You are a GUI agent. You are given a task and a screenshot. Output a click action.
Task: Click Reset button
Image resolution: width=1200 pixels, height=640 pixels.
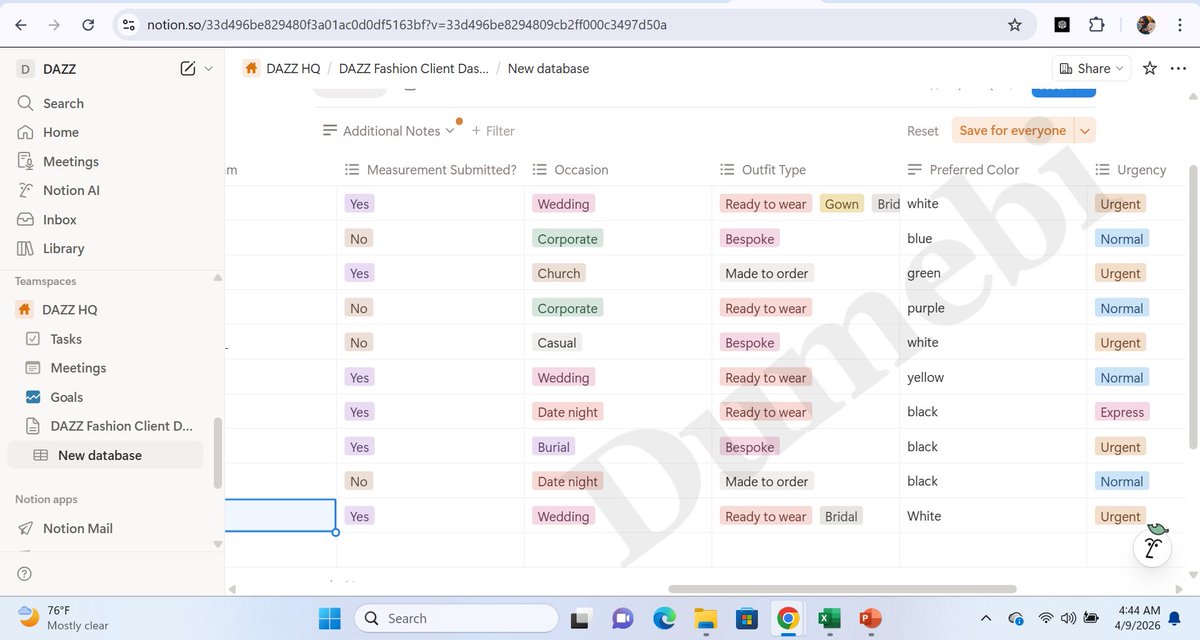pos(923,131)
